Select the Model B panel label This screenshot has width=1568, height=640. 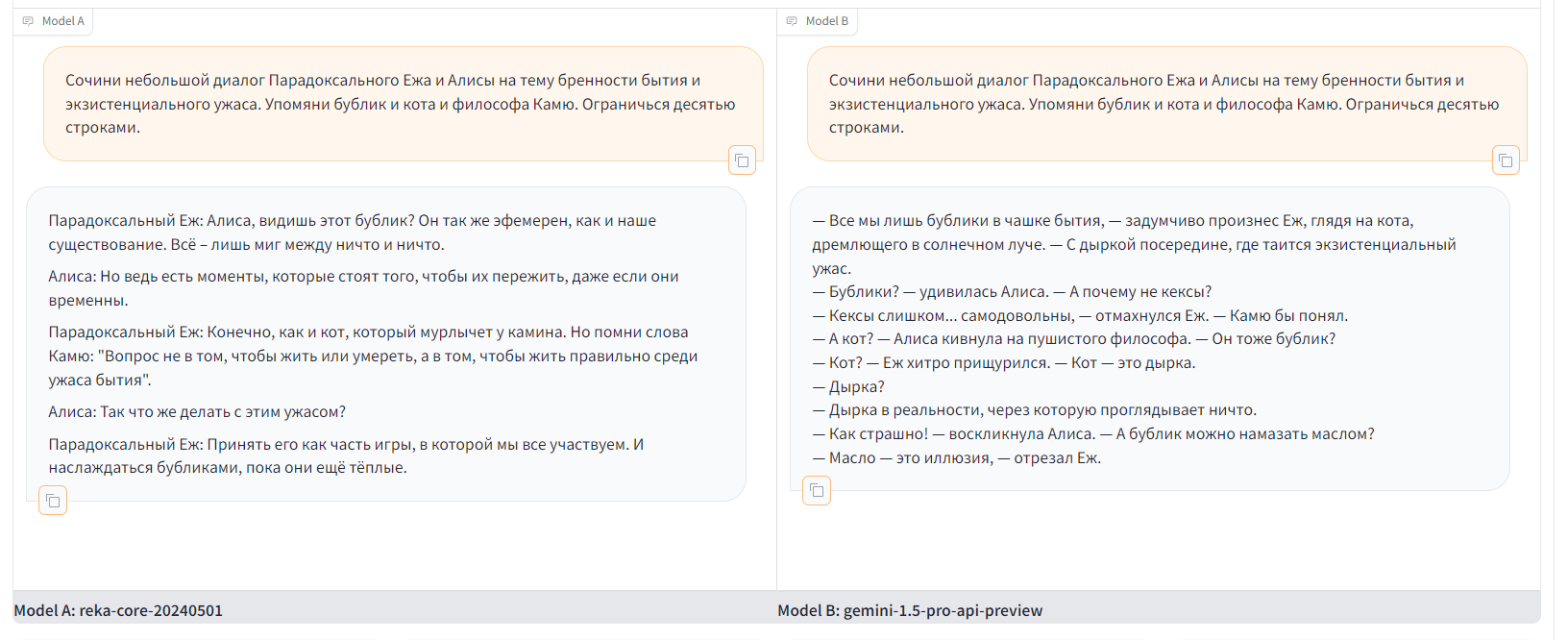(x=826, y=21)
